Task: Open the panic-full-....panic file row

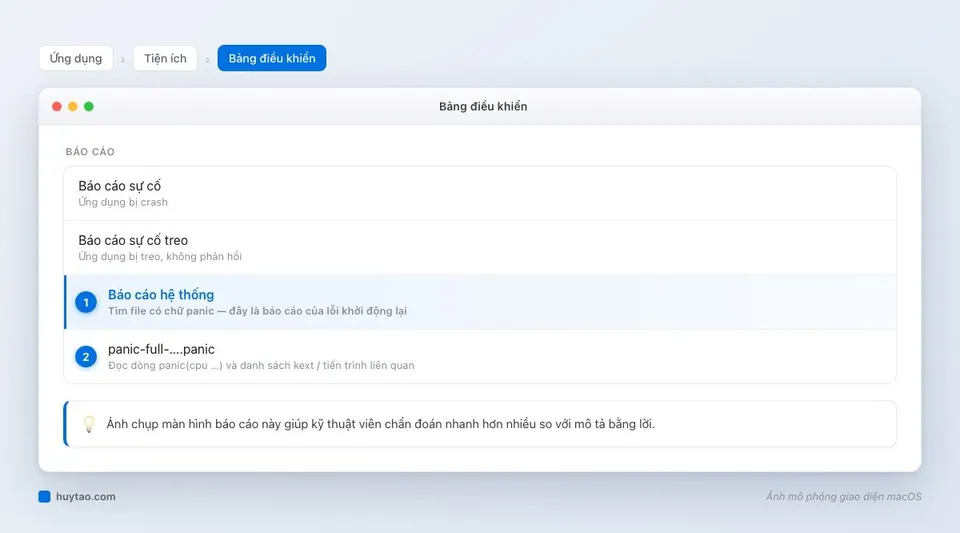Action: point(480,357)
